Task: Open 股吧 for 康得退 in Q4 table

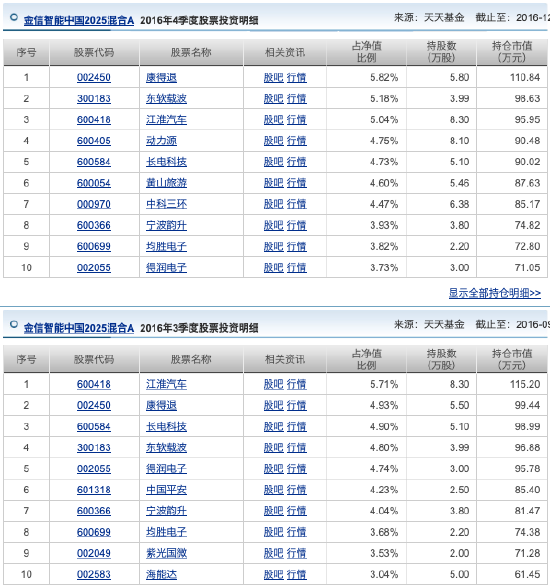Action: click(x=274, y=77)
